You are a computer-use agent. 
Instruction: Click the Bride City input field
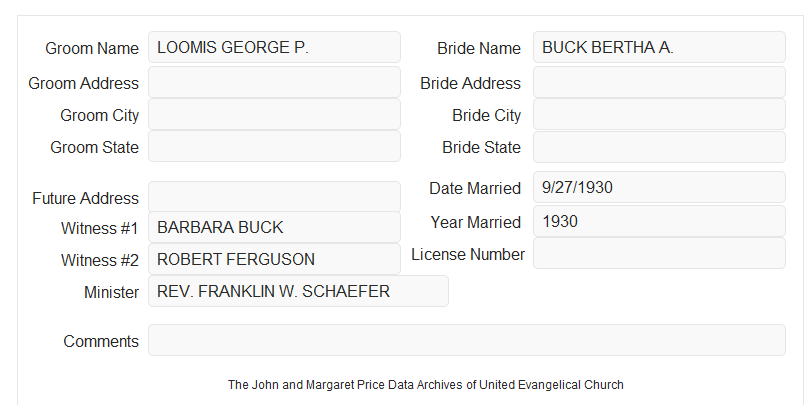pyautogui.click(x=659, y=114)
